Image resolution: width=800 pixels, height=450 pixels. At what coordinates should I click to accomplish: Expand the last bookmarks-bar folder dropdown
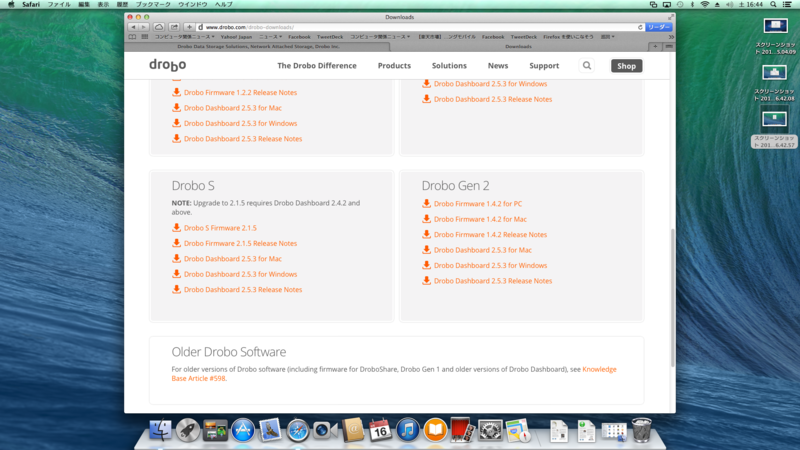[607, 37]
